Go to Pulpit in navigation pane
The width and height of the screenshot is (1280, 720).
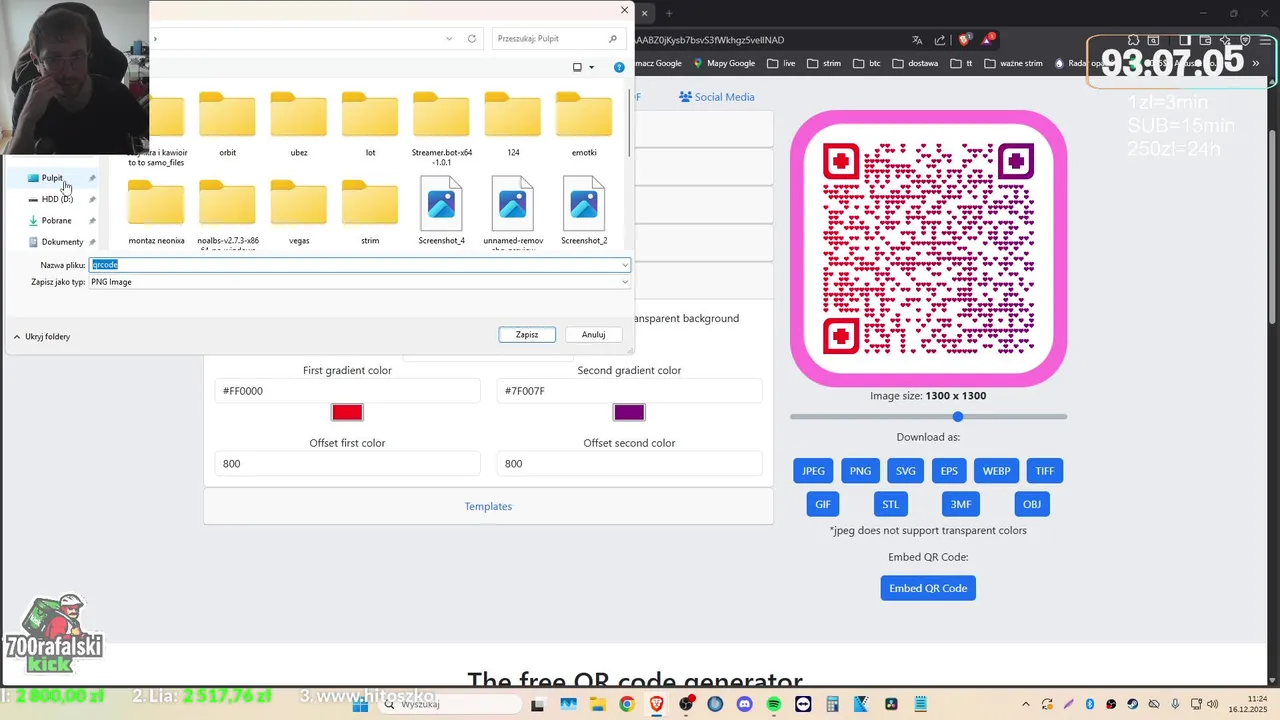coord(52,178)
